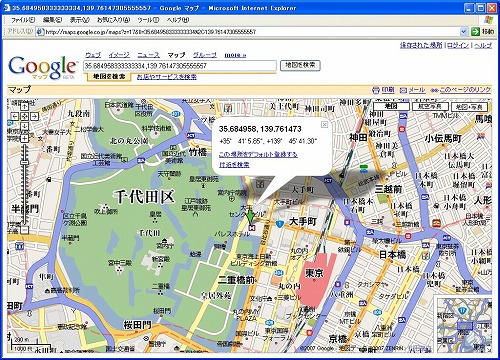Switch map view to 地図+写真 hybrid mode

tap(469, 107)
